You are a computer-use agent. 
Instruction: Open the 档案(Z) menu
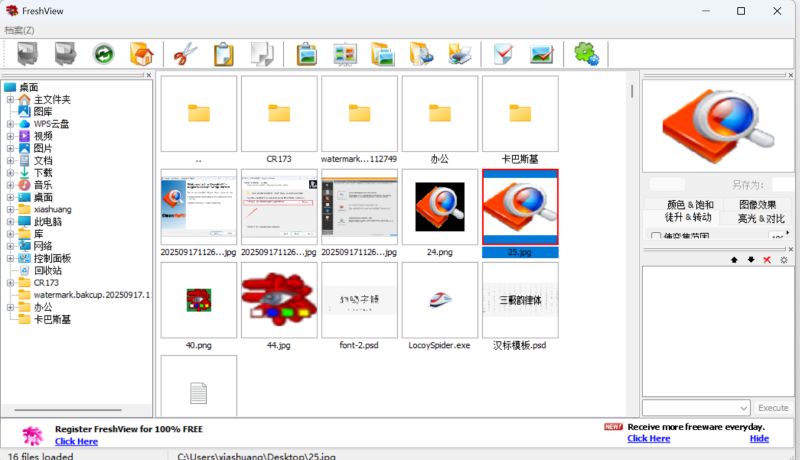19,30
